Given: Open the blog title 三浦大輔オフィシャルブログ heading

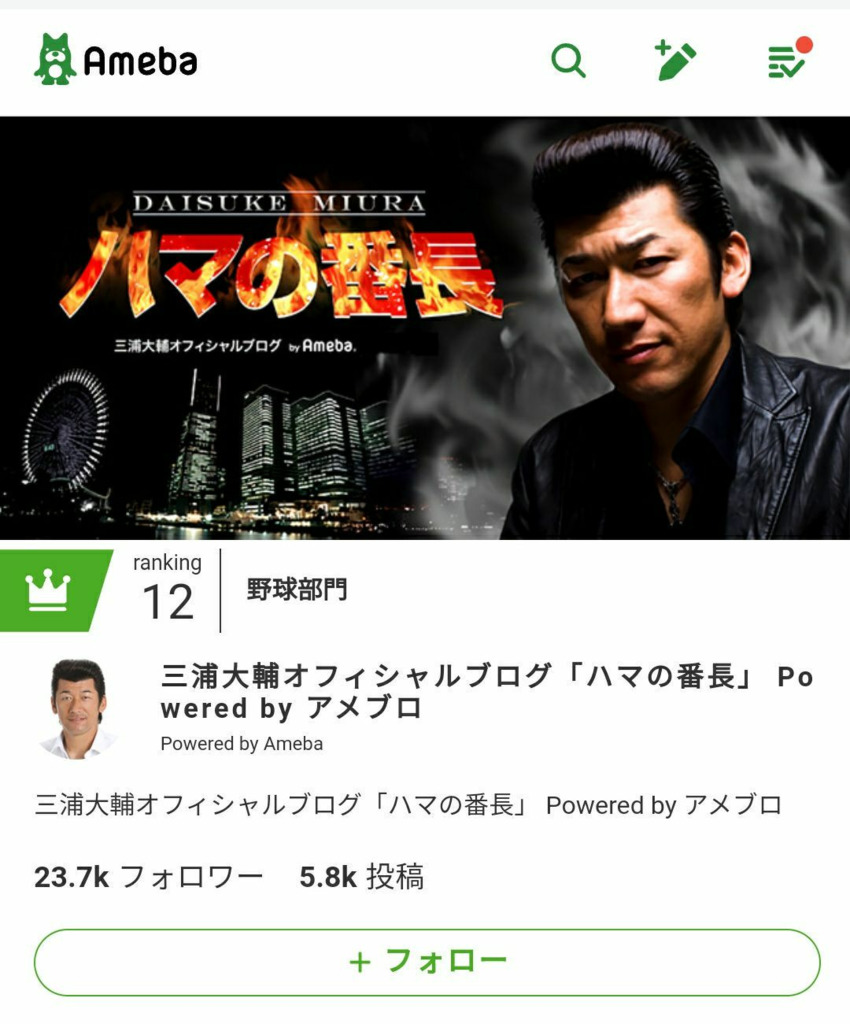Looking at the screenshot, I should pyautogui.click(x=487, y=692).
